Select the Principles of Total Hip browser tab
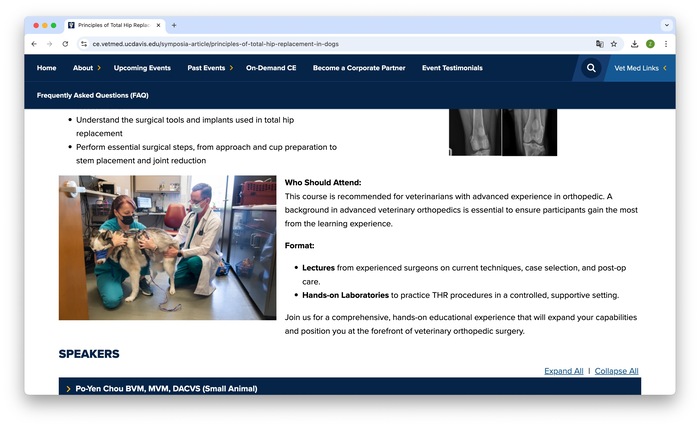 (115, 25)
